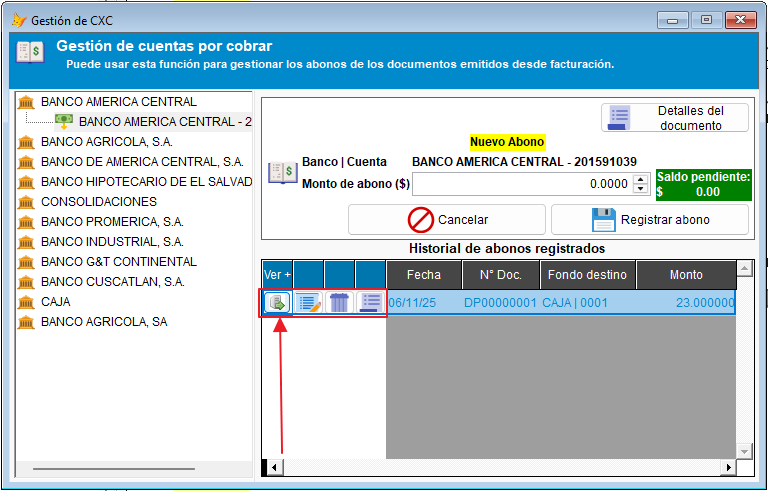Click grid vertical scrollbar down arrow
Viewport: 768px width, 491px height.
[x=744, y=451]
